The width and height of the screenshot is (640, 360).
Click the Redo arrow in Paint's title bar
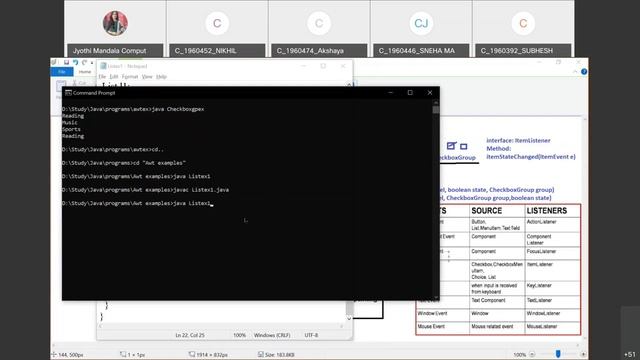pos(84,62)
